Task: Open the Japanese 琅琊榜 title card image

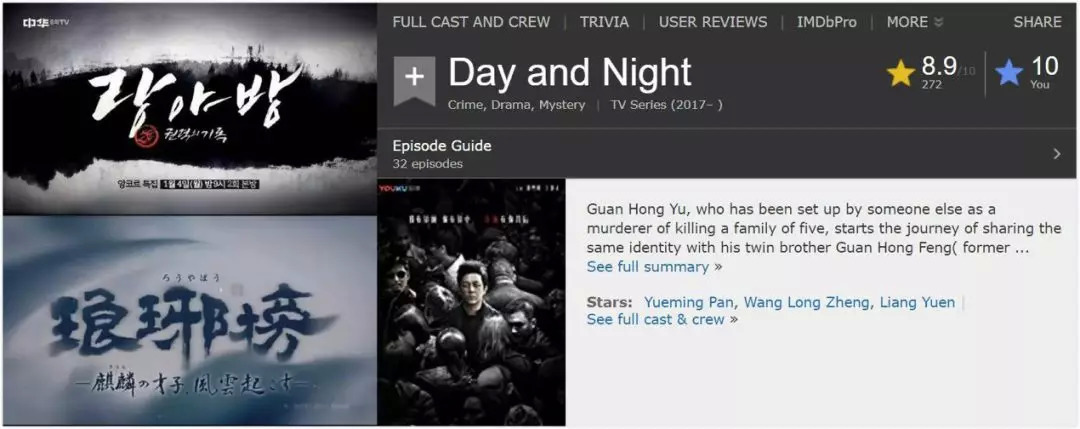Action: coord(190,321)
